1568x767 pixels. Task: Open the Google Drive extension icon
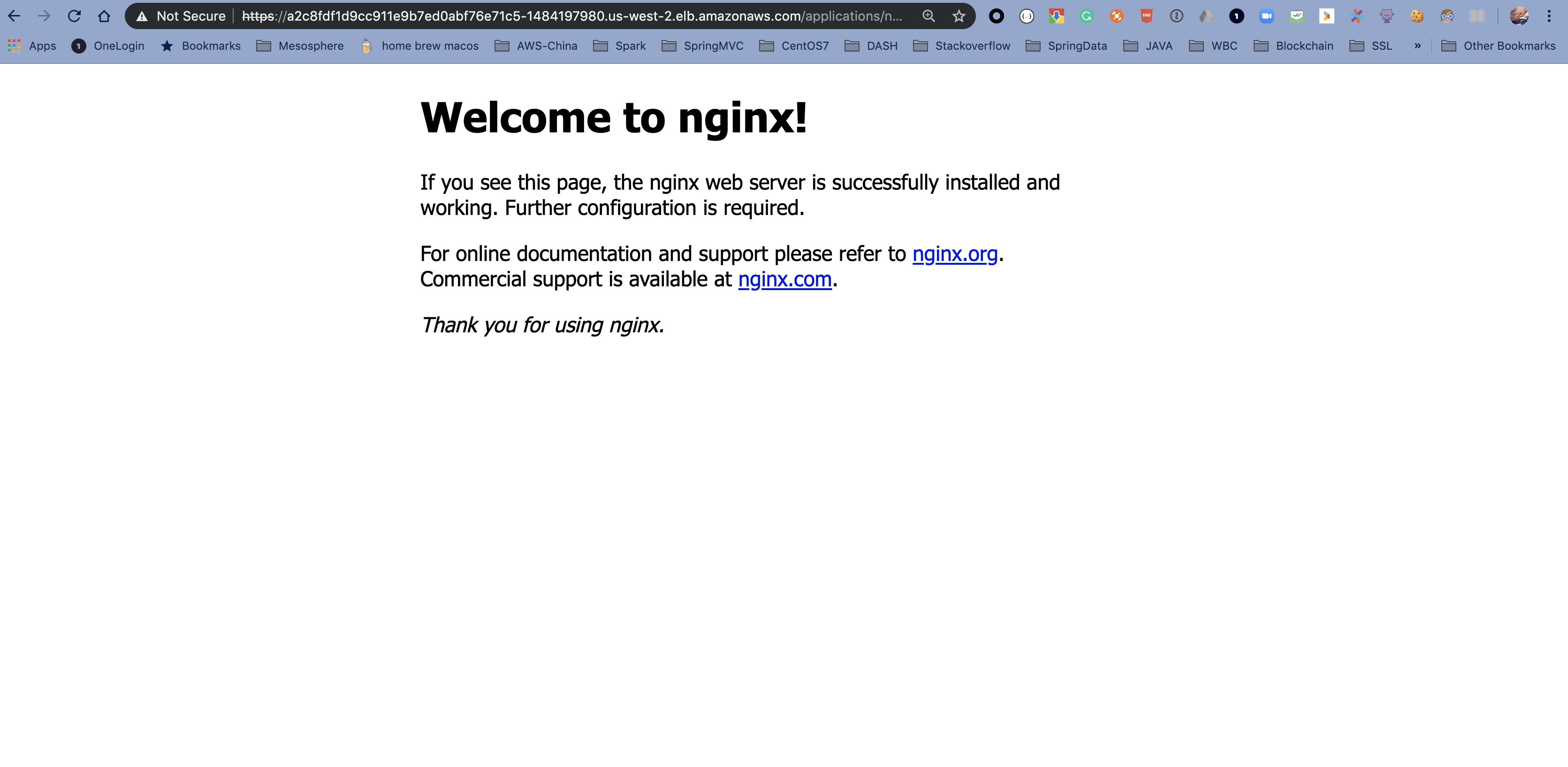pyautogui.click(x=1206, y=16)
